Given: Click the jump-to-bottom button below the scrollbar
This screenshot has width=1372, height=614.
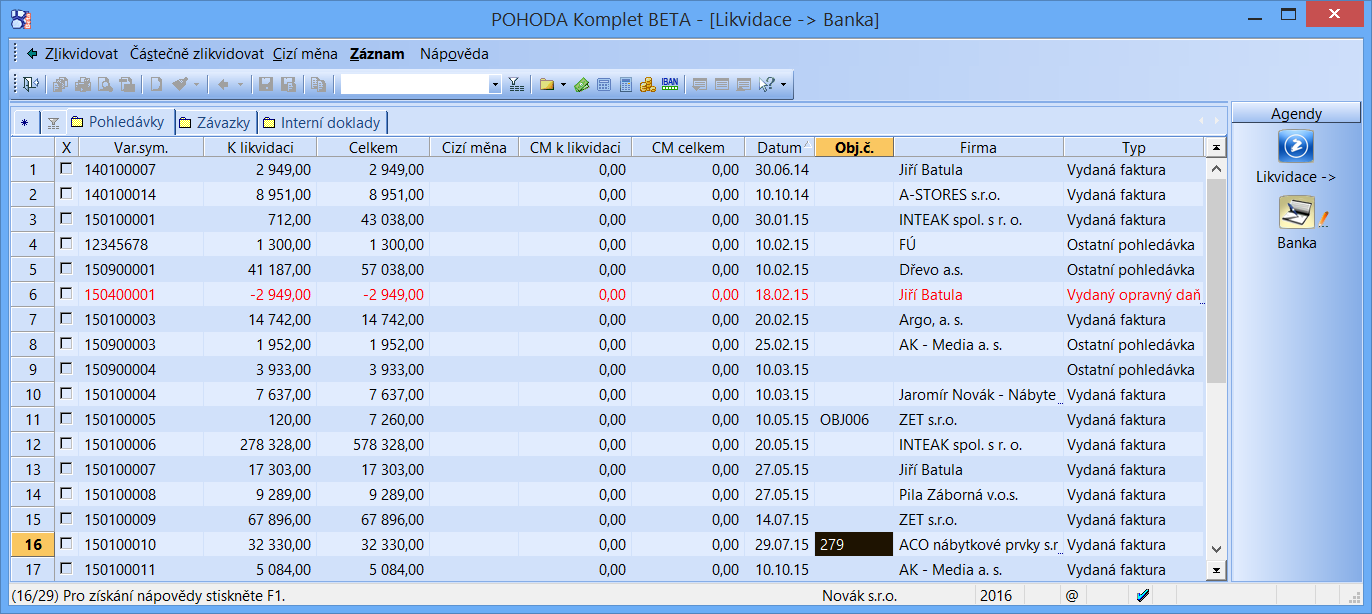Looking at the screenshot, I should pyautogui.click(x=1216, y=570).
